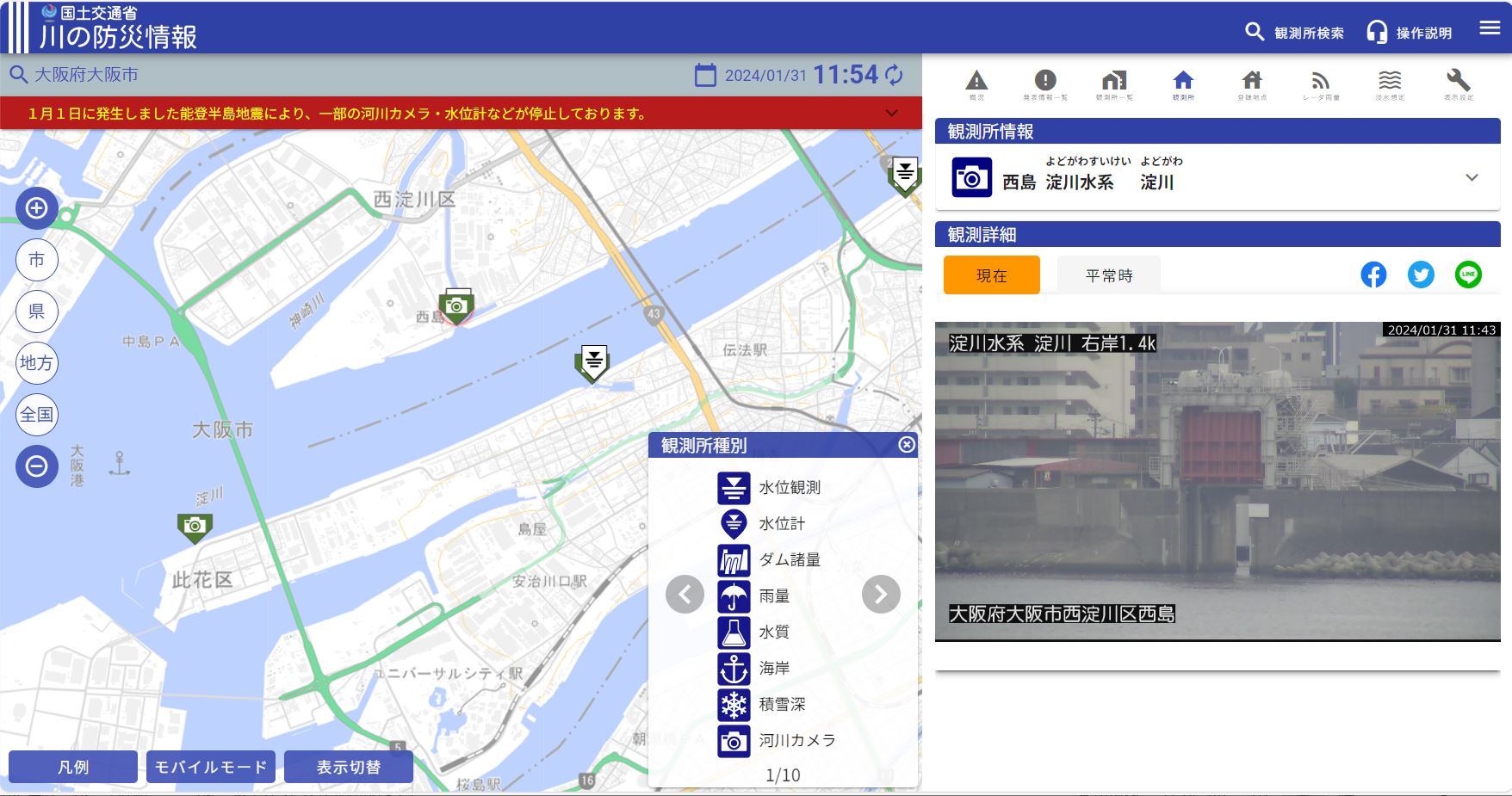Switch view to 平常時 (normal time)
The width and height of the screenshot is (1512, 796).
click(x=1108, y=275)
